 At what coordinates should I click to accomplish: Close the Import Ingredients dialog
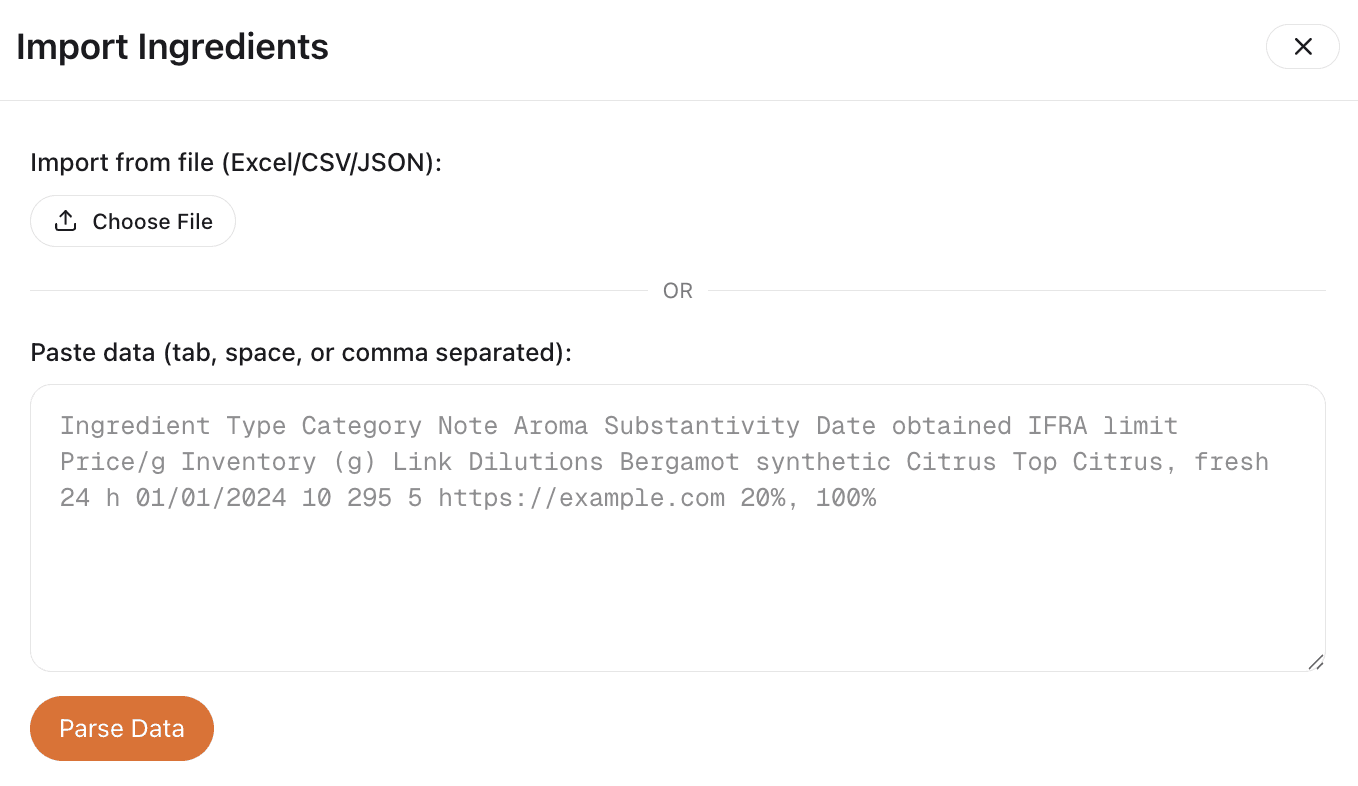tap(1302, 47)
